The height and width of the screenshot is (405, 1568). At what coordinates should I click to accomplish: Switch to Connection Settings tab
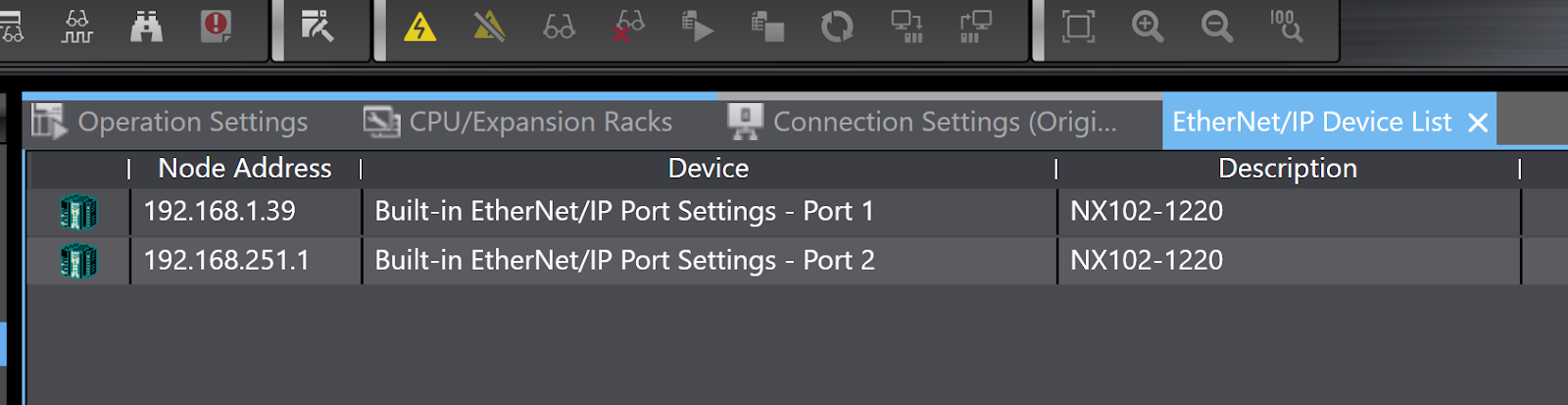pos(922,123)
